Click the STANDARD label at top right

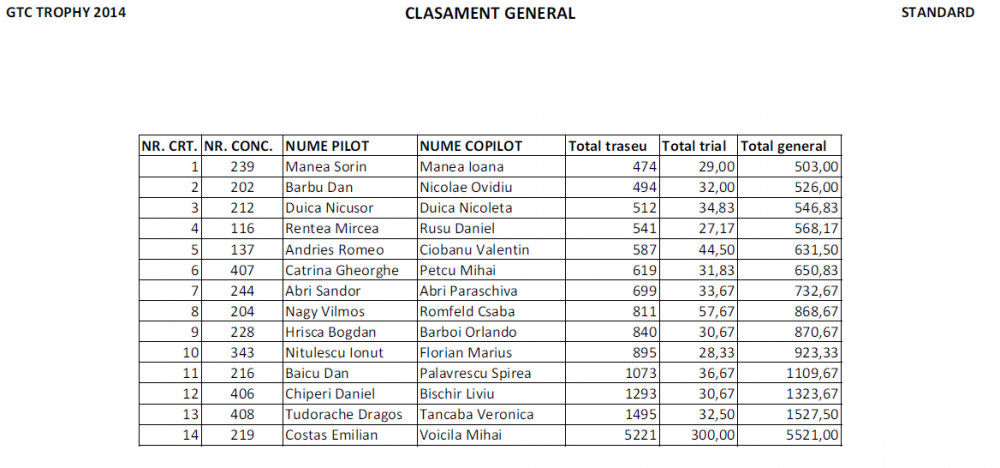[x=938, y=13]
